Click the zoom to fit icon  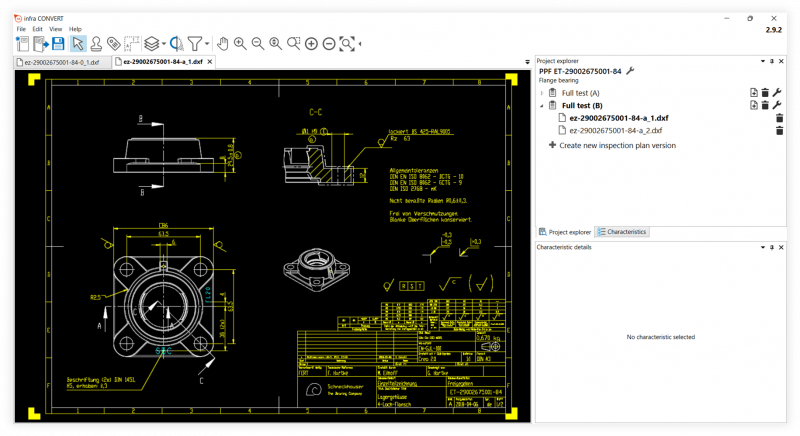[347, 44]
